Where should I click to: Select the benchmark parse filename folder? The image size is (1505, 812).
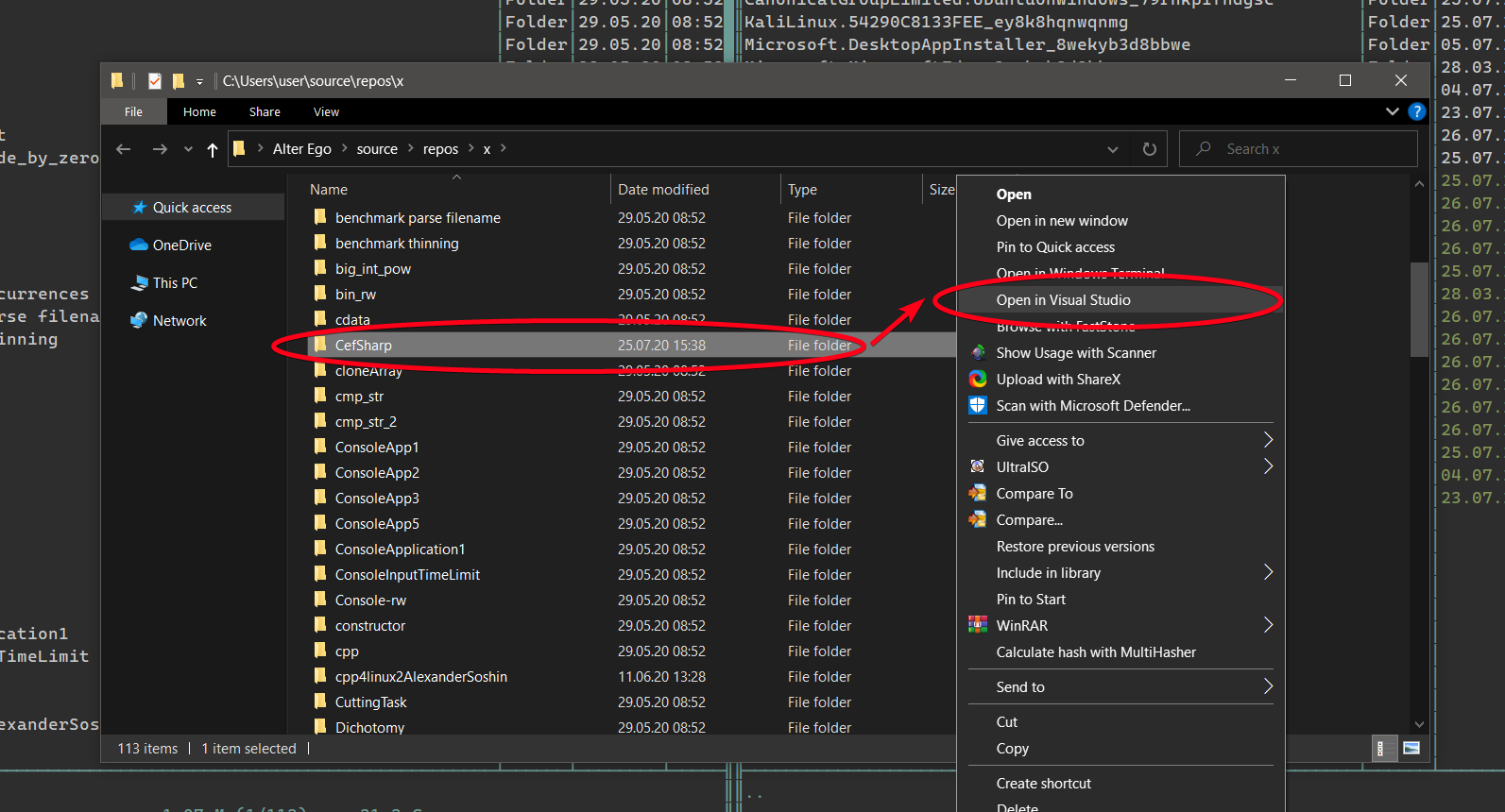click(x=418, y=218)
